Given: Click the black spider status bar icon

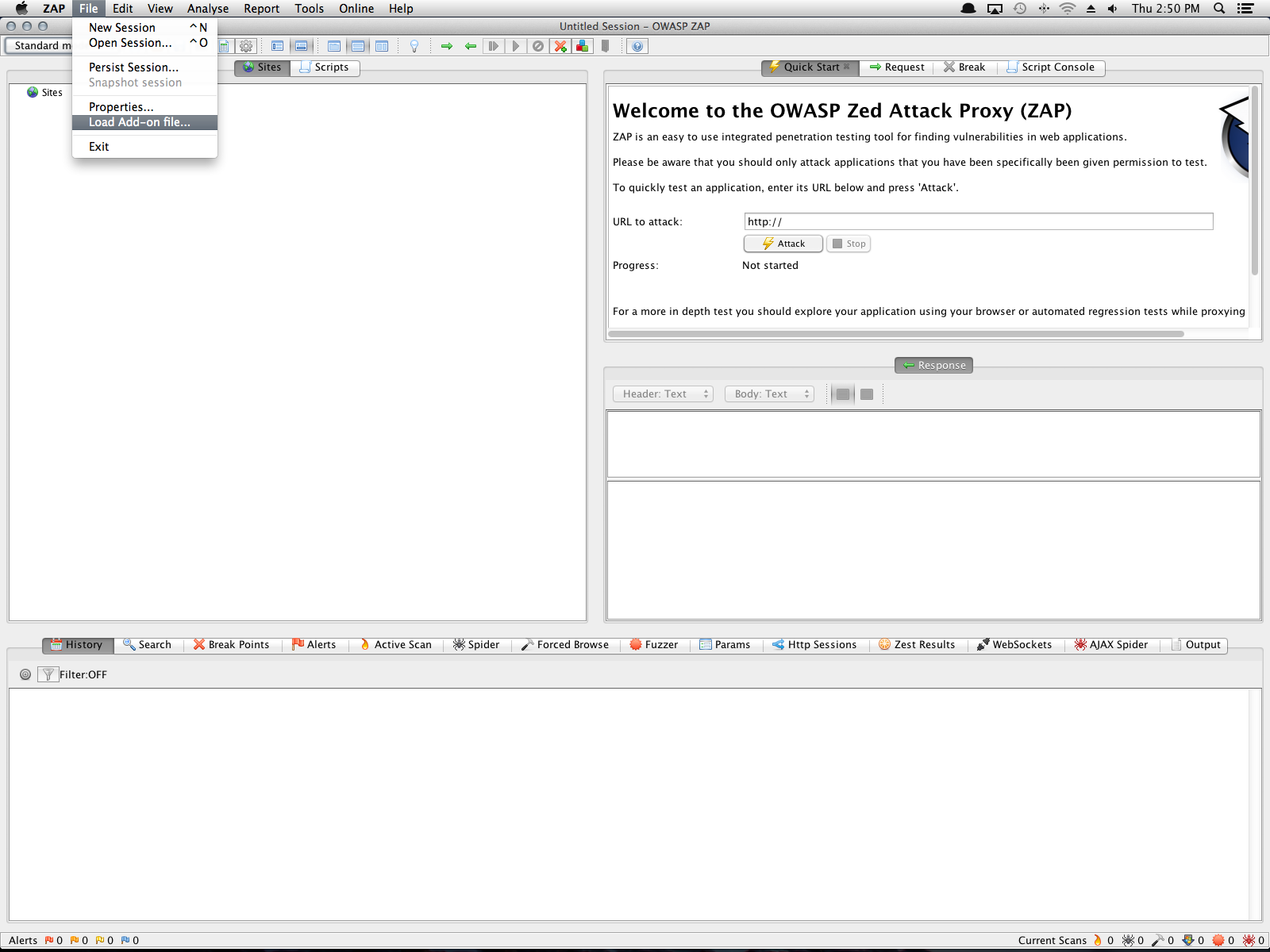Looking at the screenshot, I should 1128,940.
